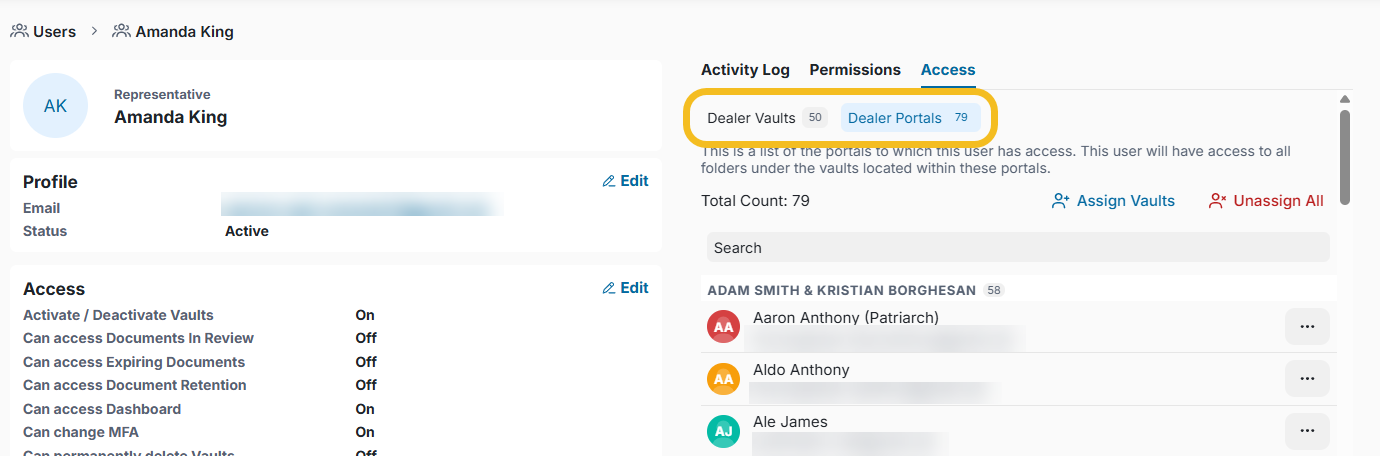Click the Activate / Deactivate Vaults setting label
The width and height of the screenshot is (1380, 456).
point(118,315)
